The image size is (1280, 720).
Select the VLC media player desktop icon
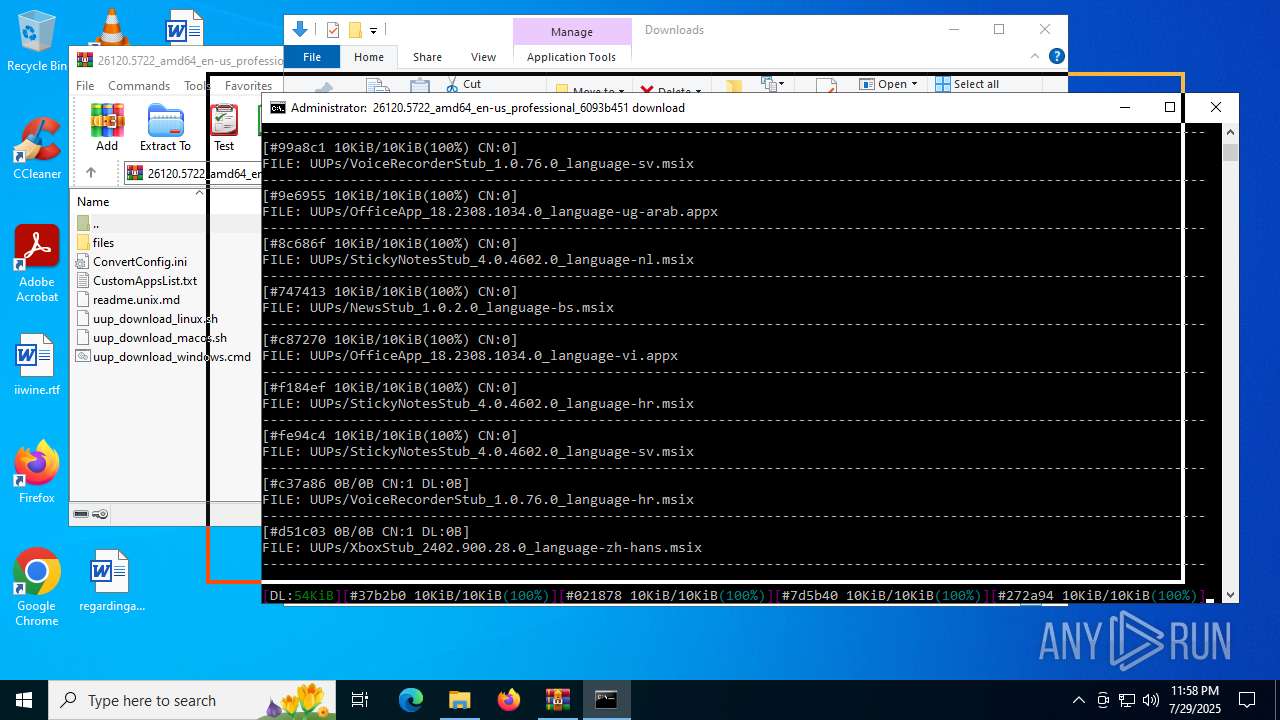point(111,26)
